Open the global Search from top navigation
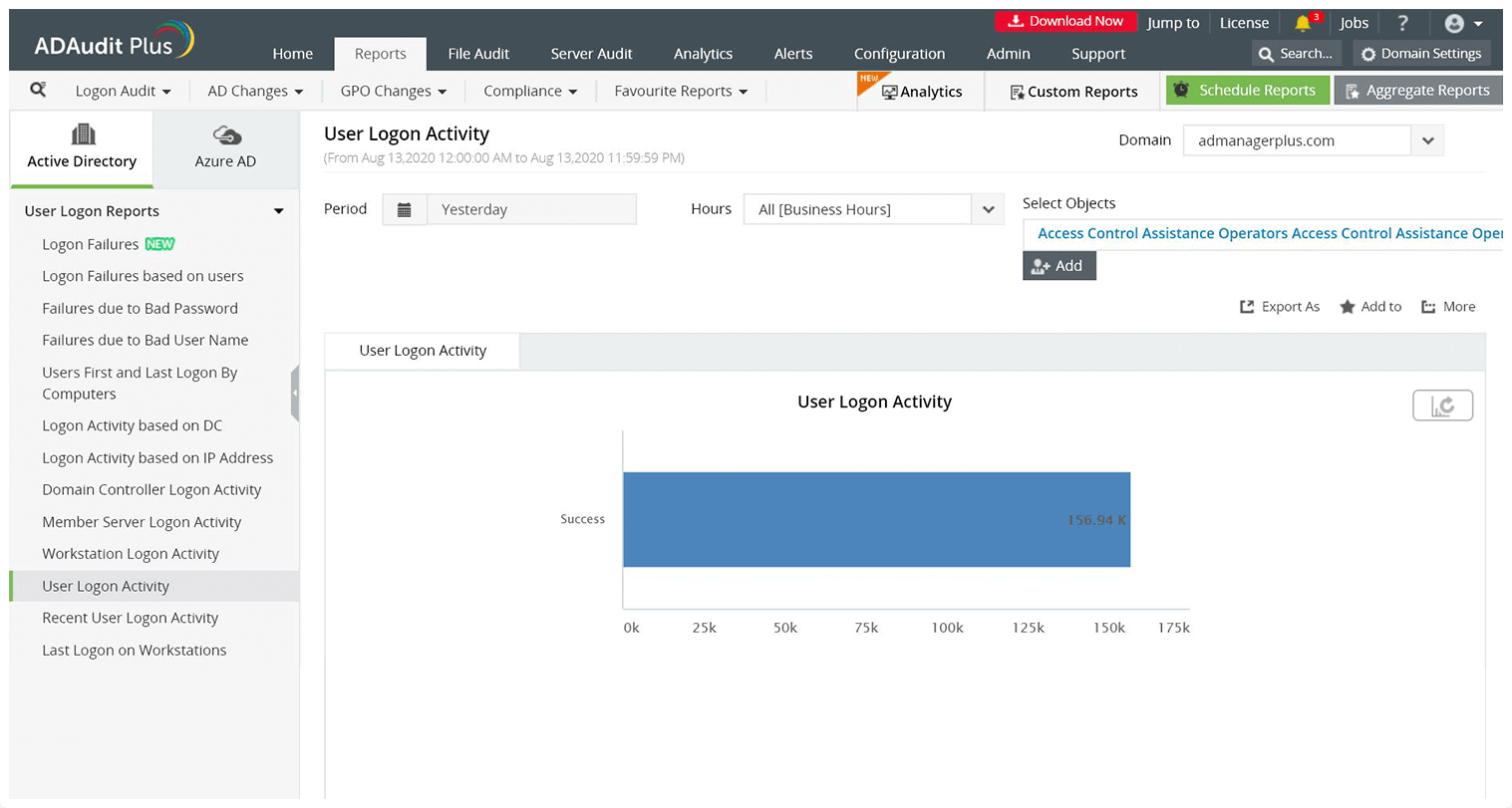This screenshot has height=808, width=1512. [1296, 54]
